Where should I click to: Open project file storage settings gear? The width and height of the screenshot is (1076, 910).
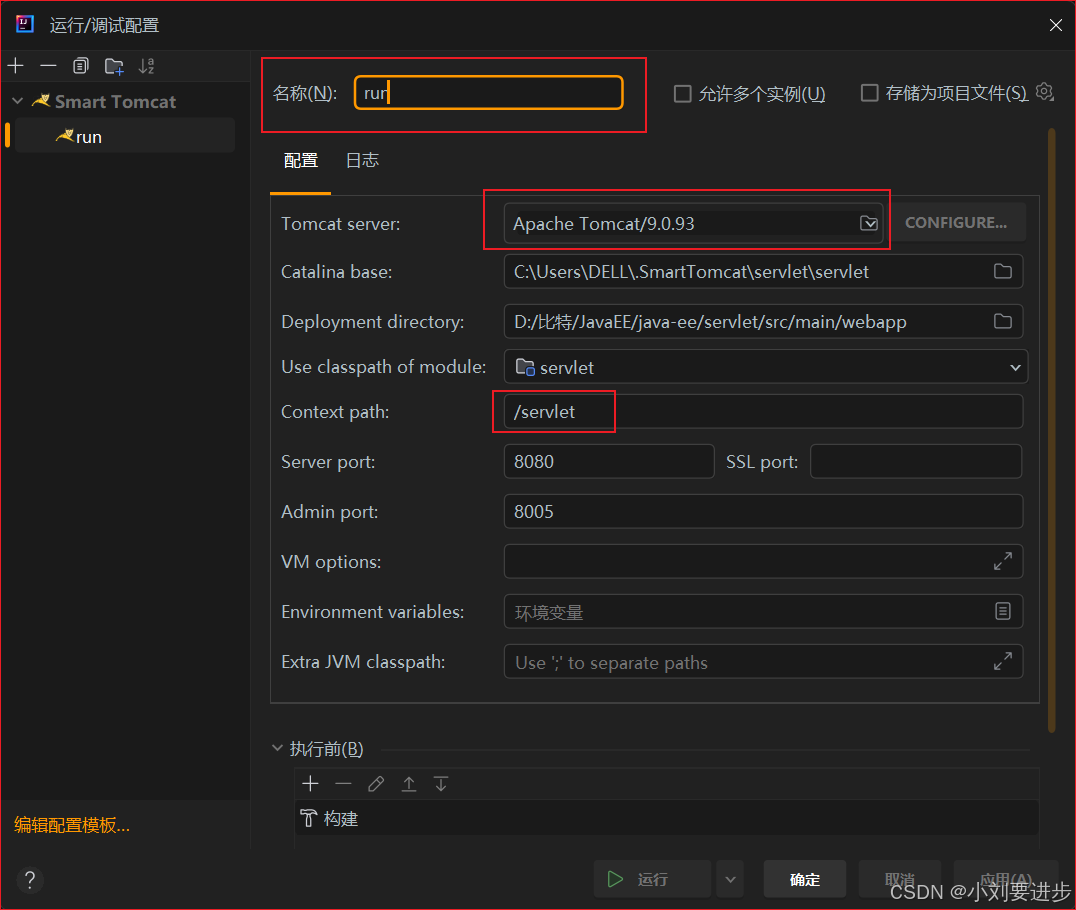[x=1044, y=91]
